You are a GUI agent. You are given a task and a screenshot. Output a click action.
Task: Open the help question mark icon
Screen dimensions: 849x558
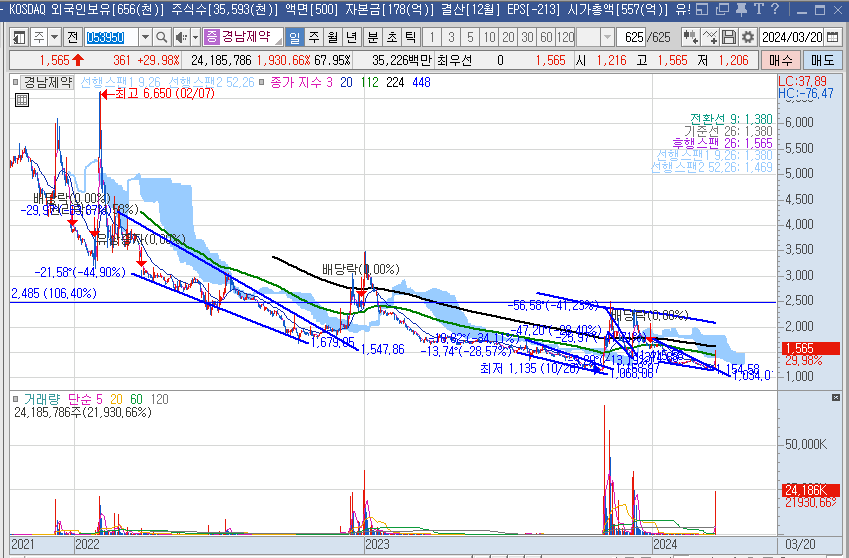(775, 9)
